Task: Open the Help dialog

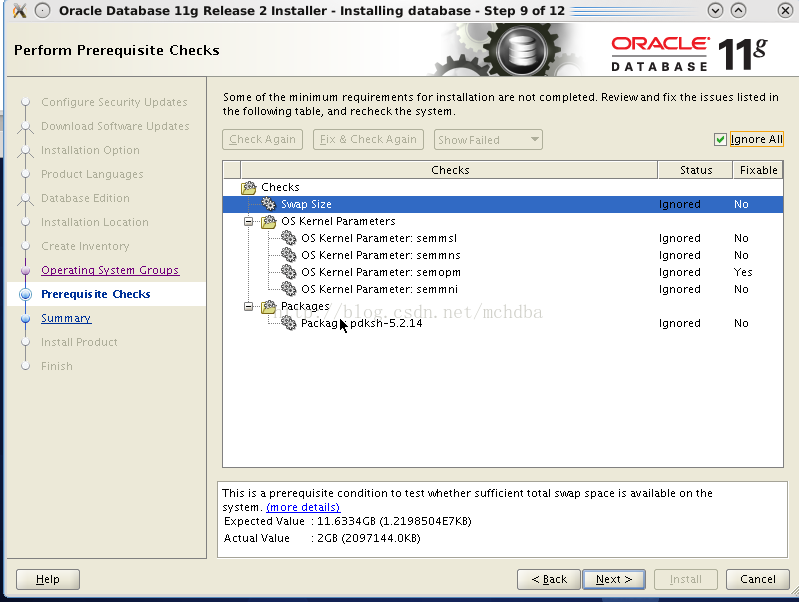Action: coord(48,579)
